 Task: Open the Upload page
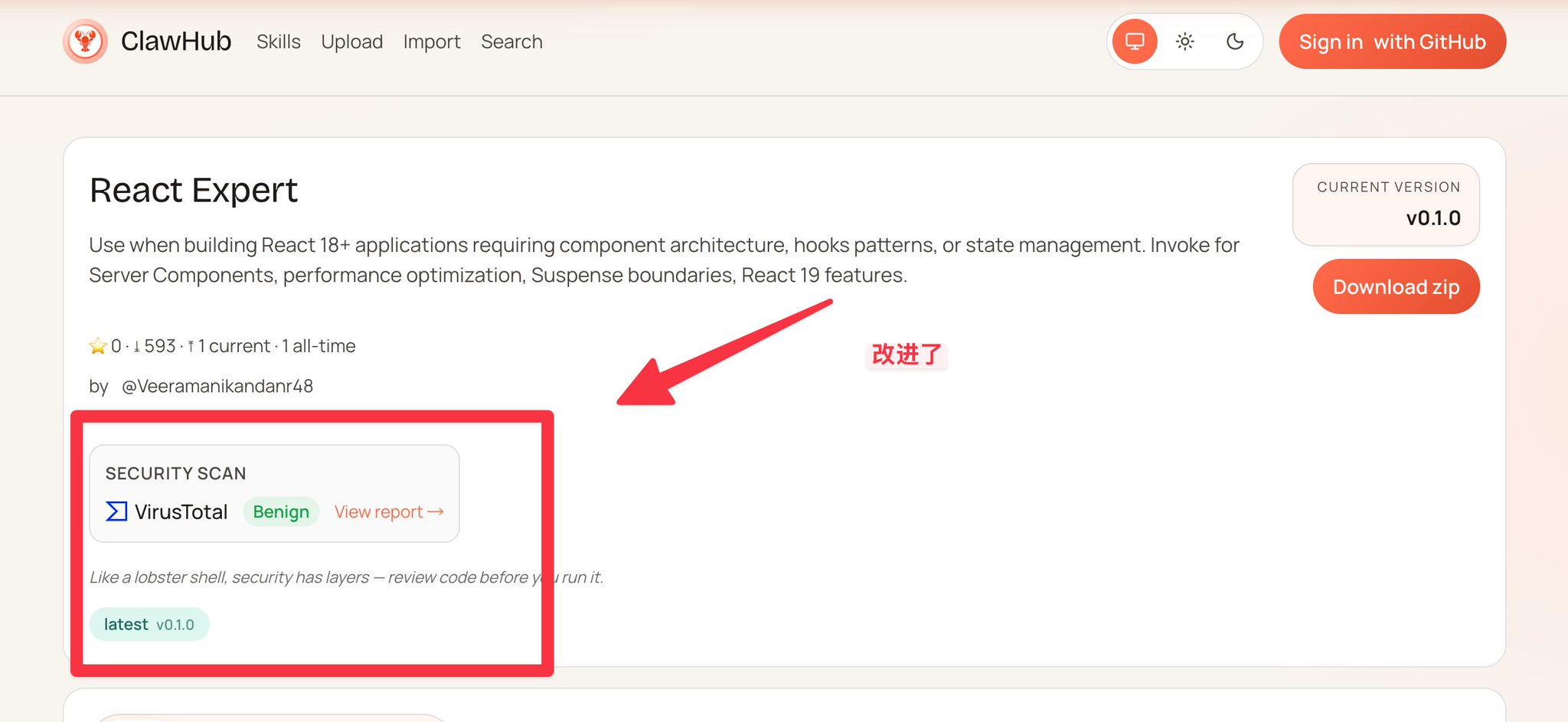(352, 41)
